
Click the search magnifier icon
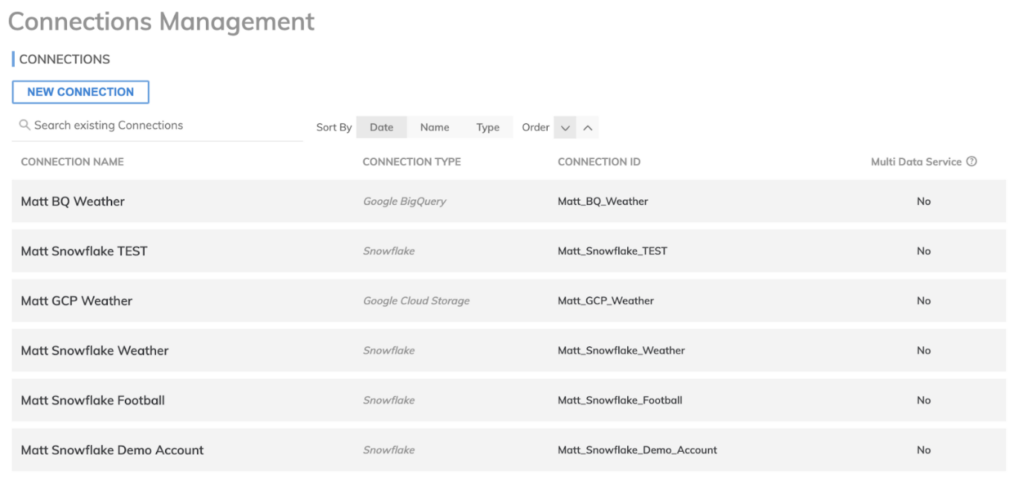pos(25,126)
